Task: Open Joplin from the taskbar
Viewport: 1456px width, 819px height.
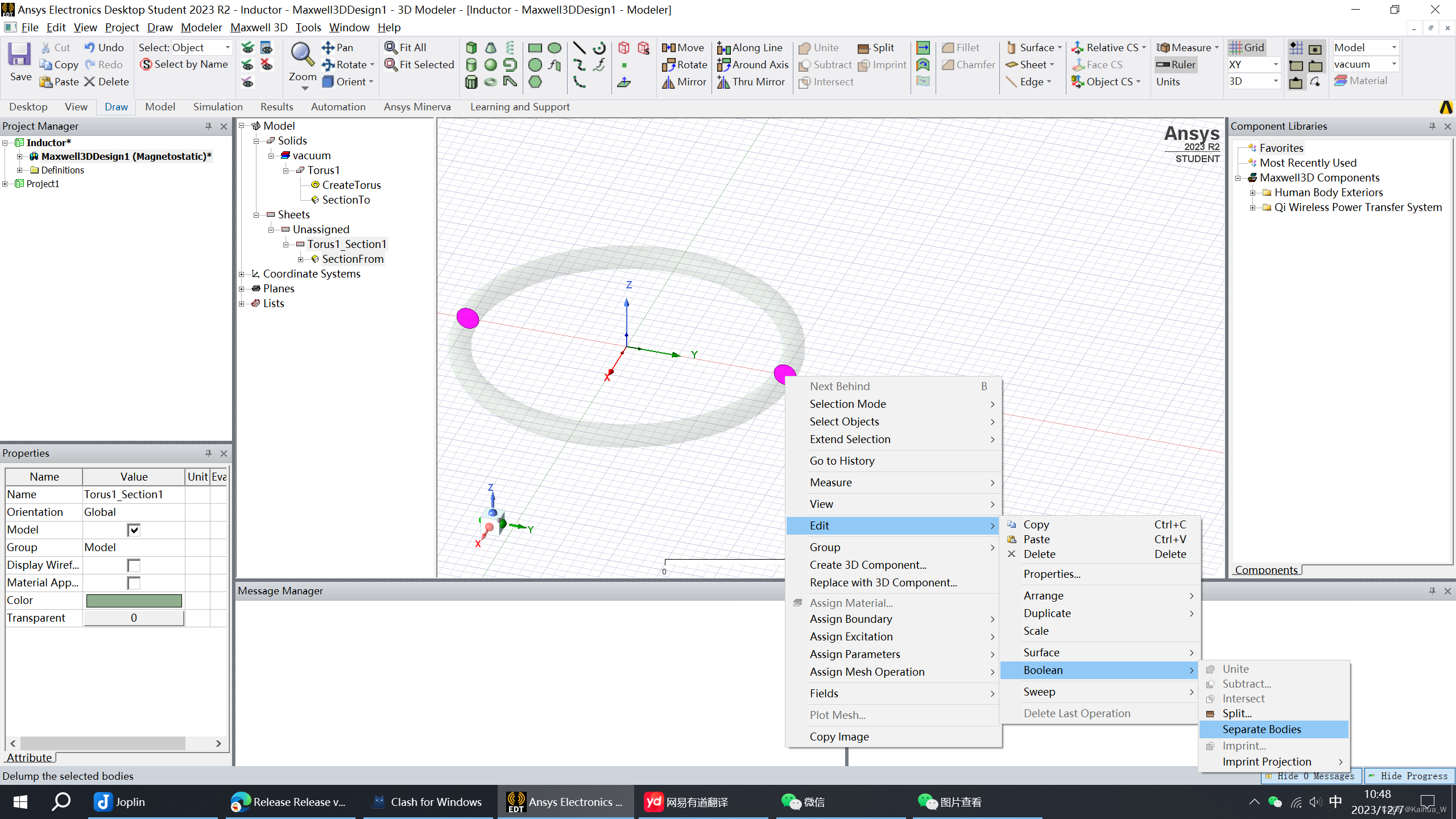Action: pos(119,802)
